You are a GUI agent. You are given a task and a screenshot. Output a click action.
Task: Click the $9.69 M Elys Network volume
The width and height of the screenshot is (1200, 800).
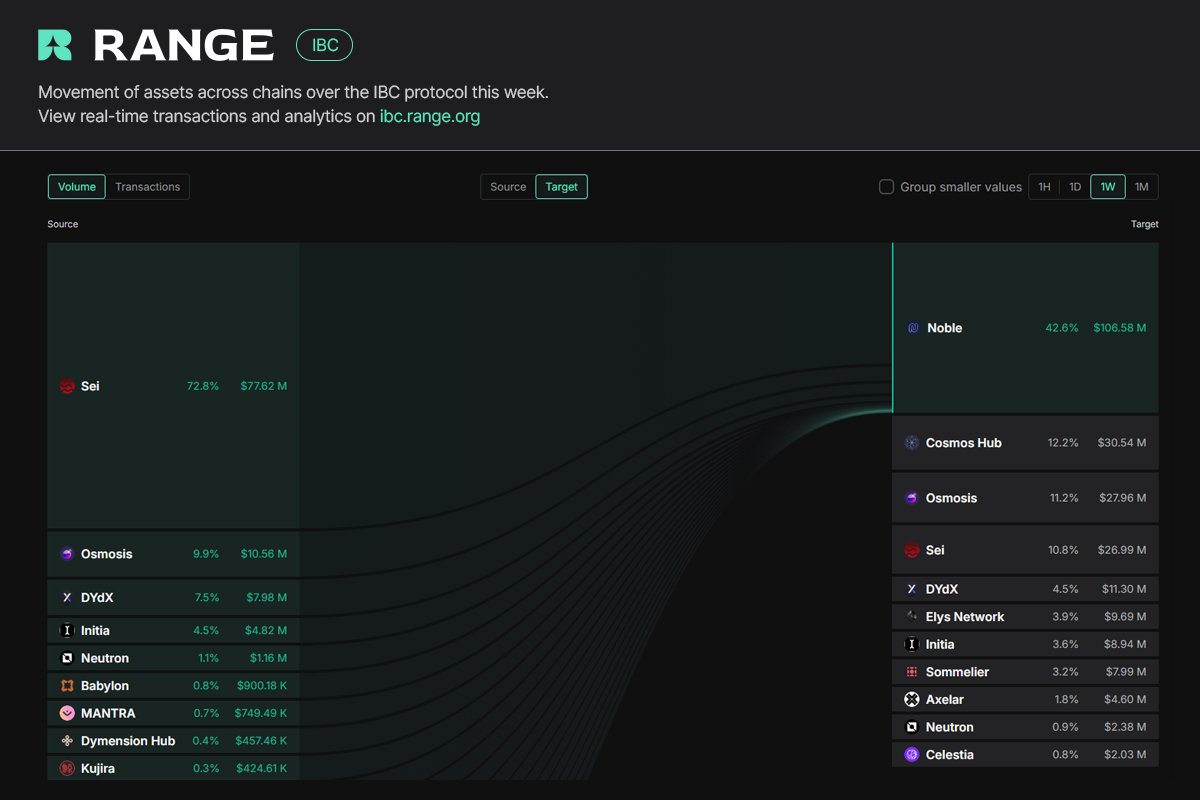[x=1125, y=617]
